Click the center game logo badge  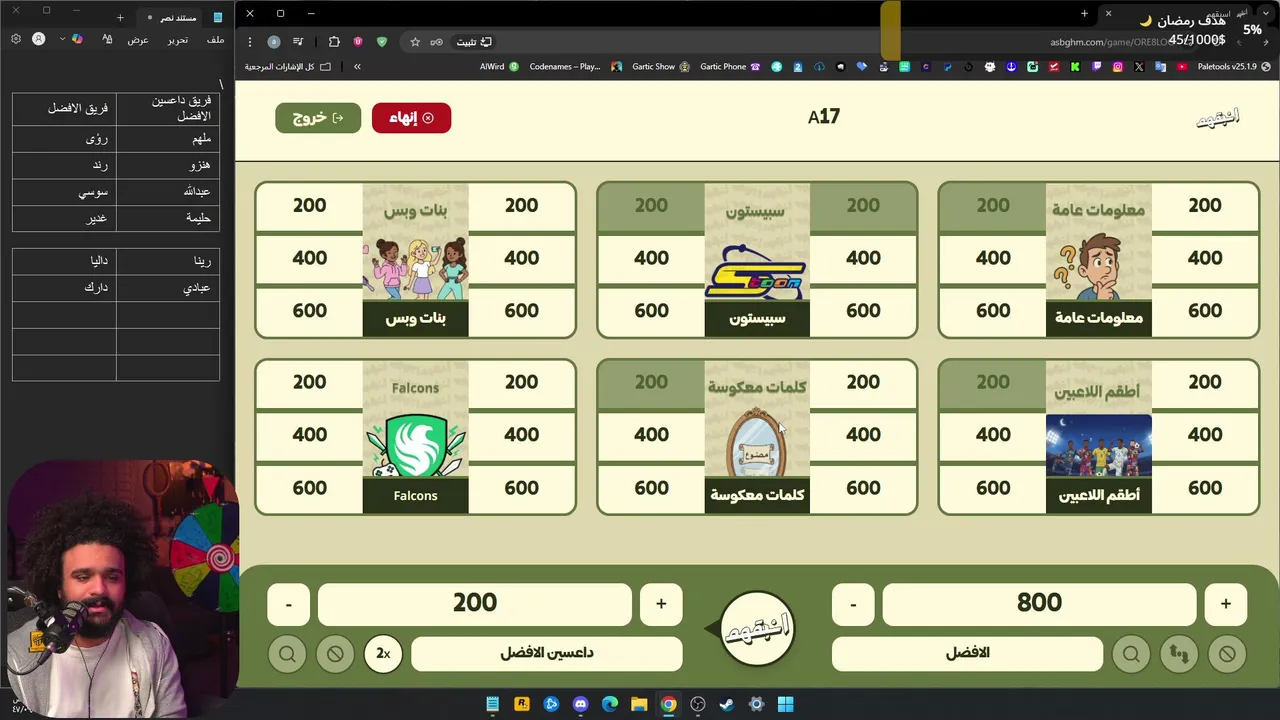(x=757, y=628)
